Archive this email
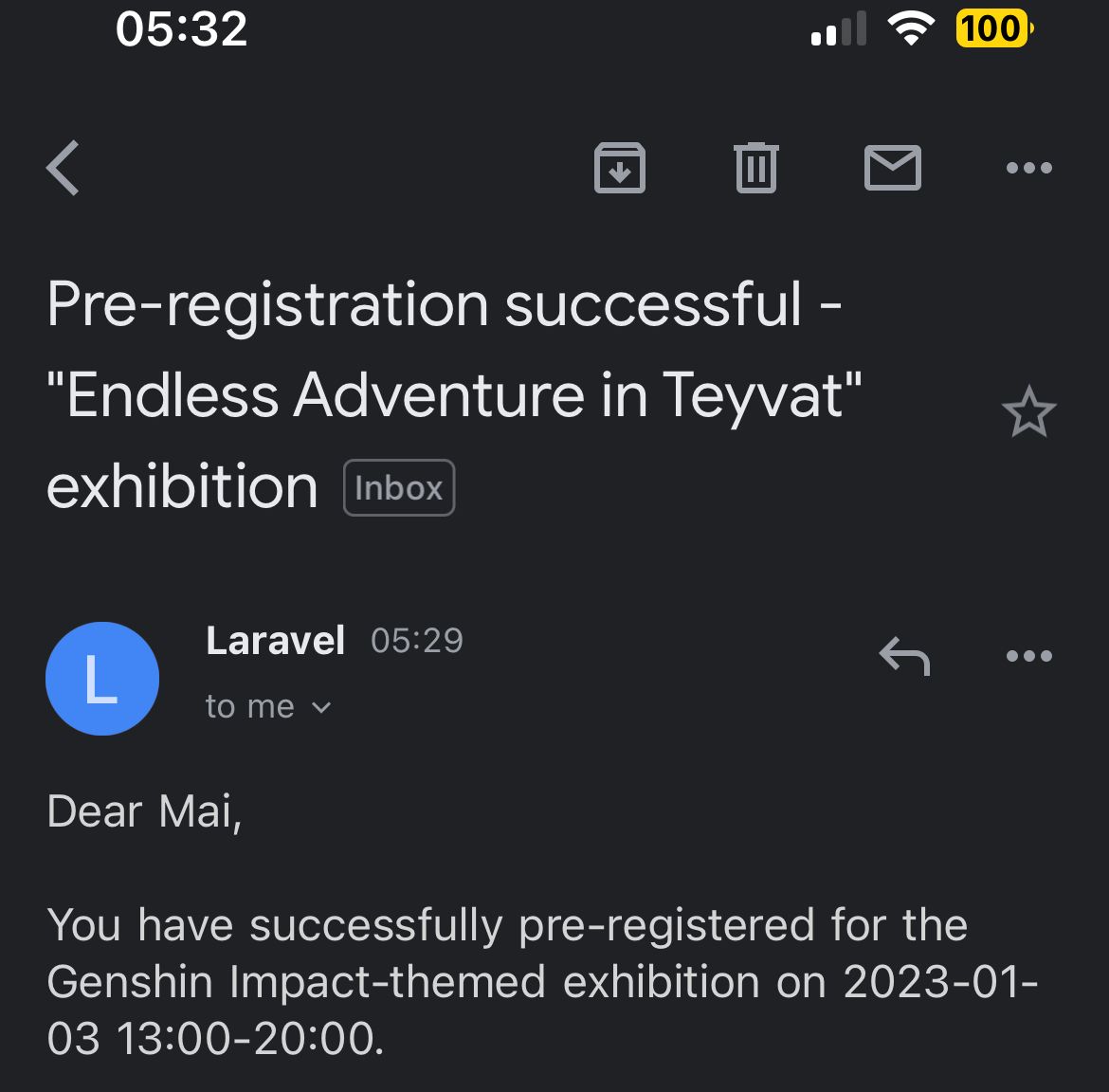 click(x=620, y=168)
